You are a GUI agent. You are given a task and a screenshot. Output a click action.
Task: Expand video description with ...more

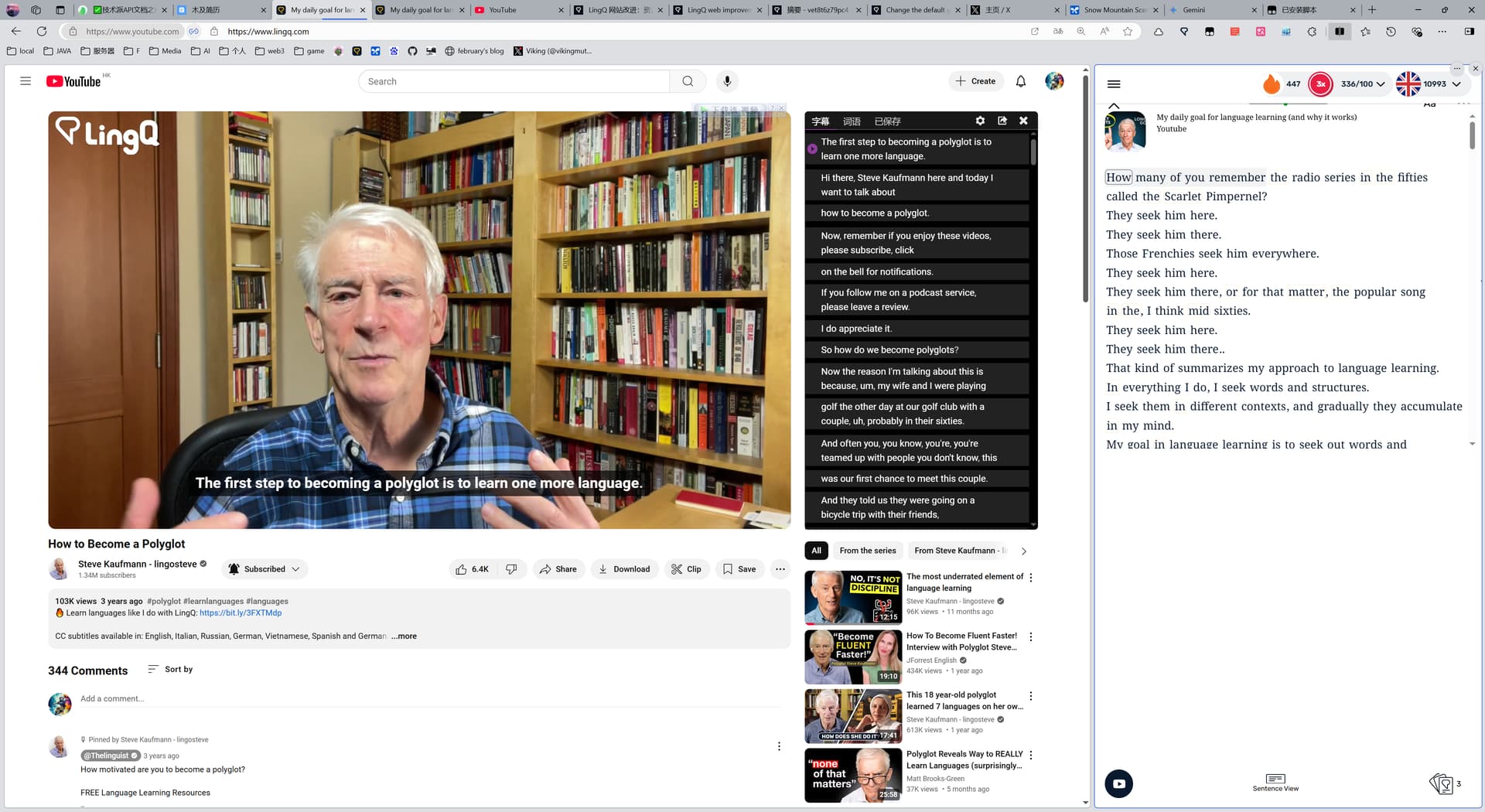click(404, 636)
